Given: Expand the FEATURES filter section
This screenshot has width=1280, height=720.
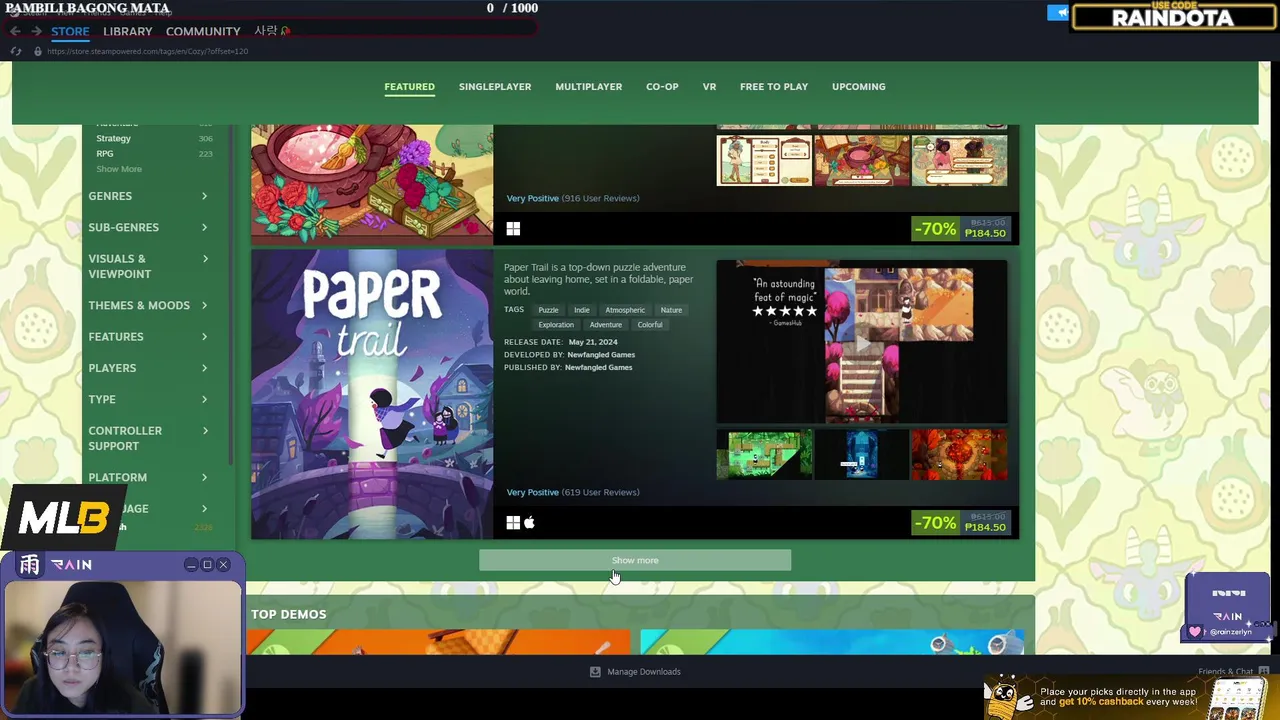Looking at the screenshot, I should tap(148, 337).
